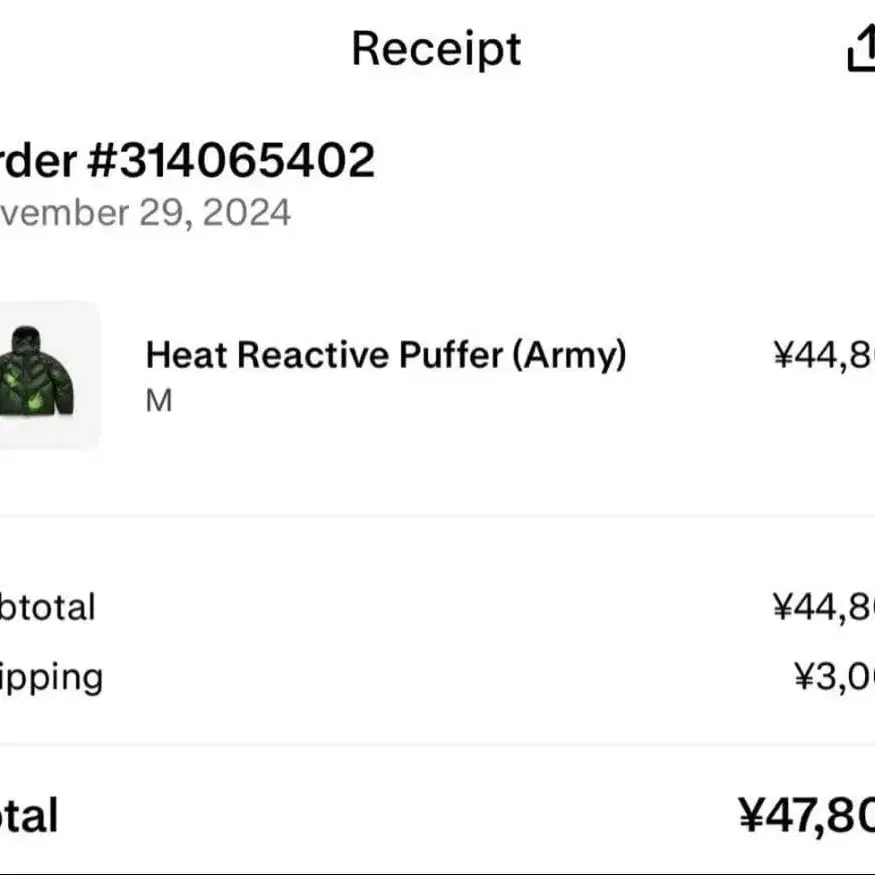Click the Receipt header title

pyautogui.click(x=436, y=49)
